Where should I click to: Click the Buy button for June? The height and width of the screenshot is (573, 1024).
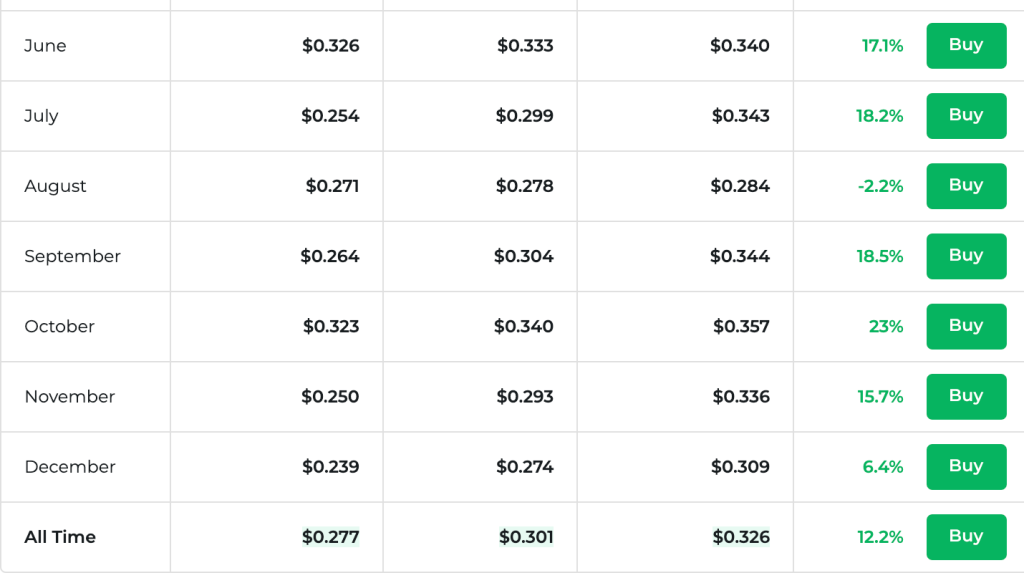coord(966,46)
